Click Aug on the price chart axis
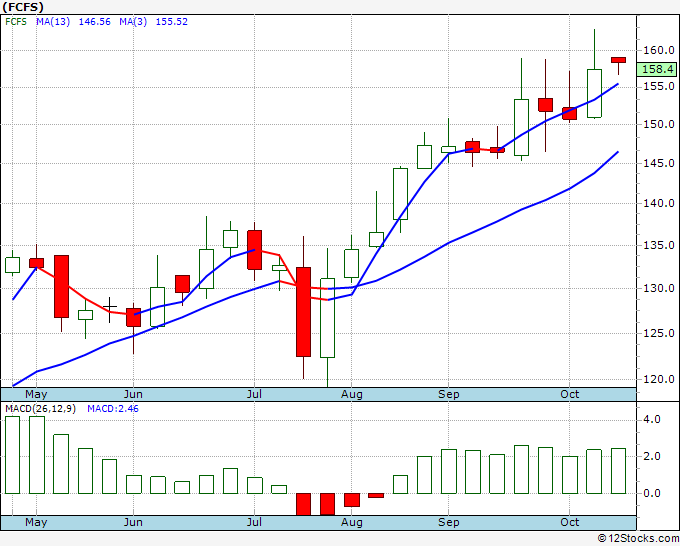This screenshot has width=680, height=546. 352,394
